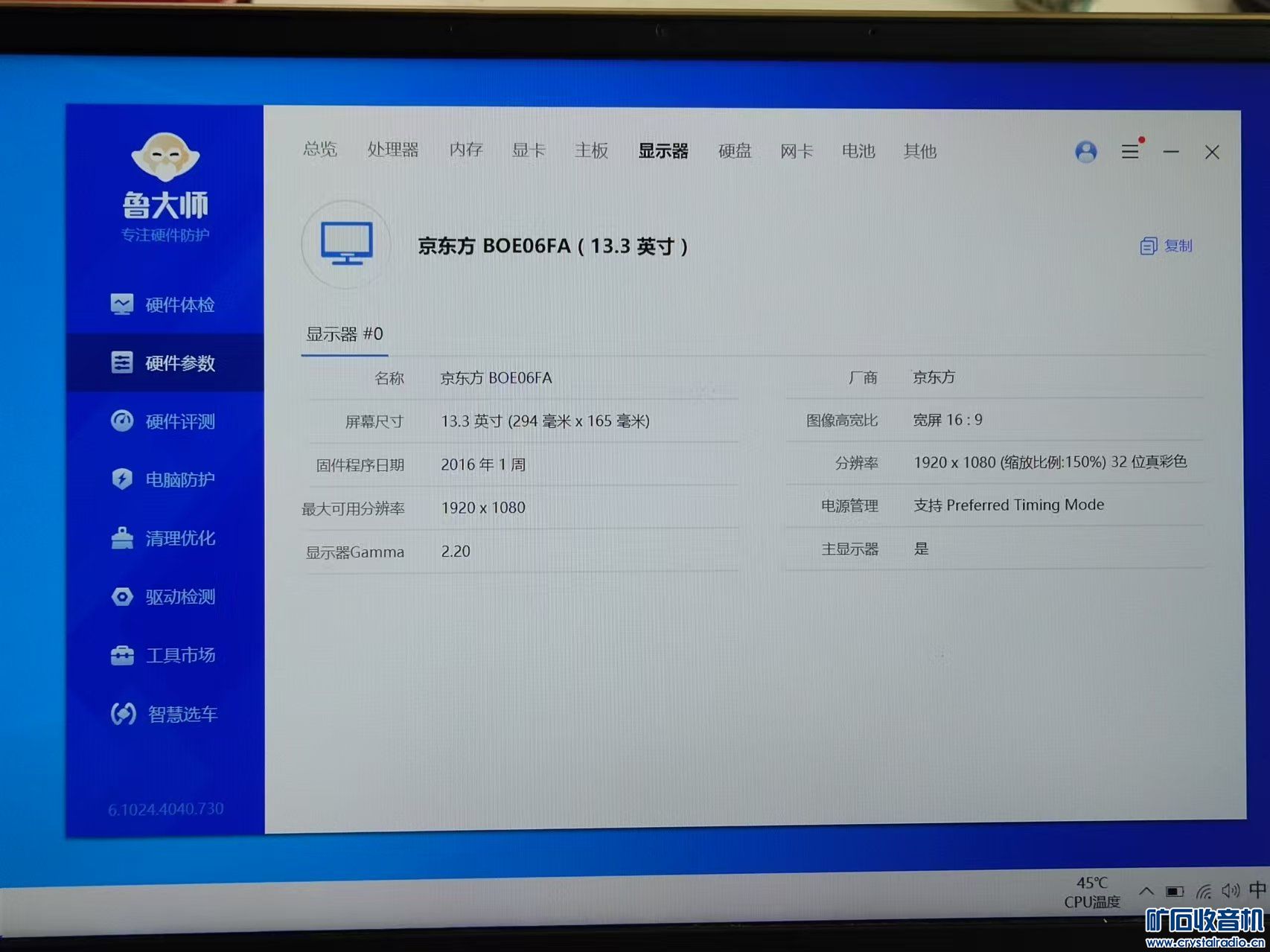Select 支持 Preferred Timing Mode text
Image resolution: width=1270 pixels, height=952 pixels.
pyautogui.click(x=1009, y=505)
